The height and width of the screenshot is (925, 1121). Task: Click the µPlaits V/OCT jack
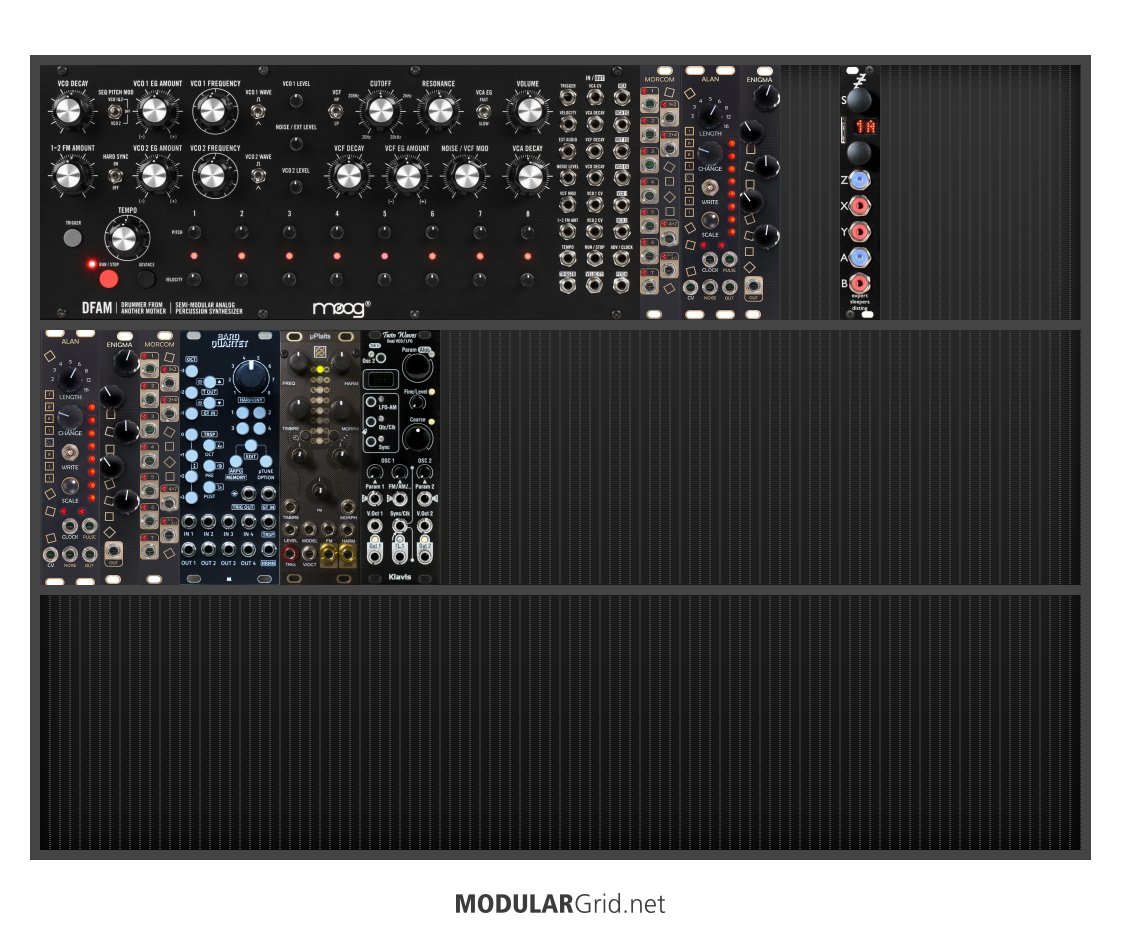click(x=309, y=553)
